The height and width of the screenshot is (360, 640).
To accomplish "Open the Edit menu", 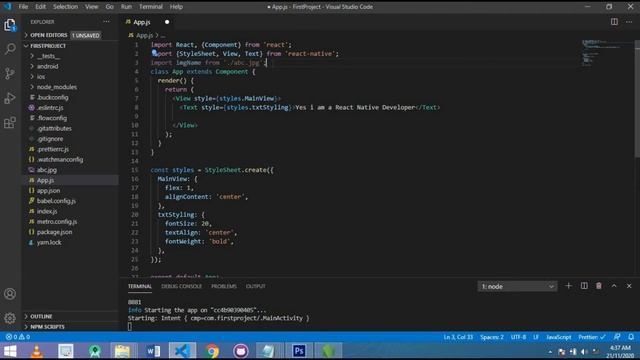I will pyautogui.click(x=40, y=7).
